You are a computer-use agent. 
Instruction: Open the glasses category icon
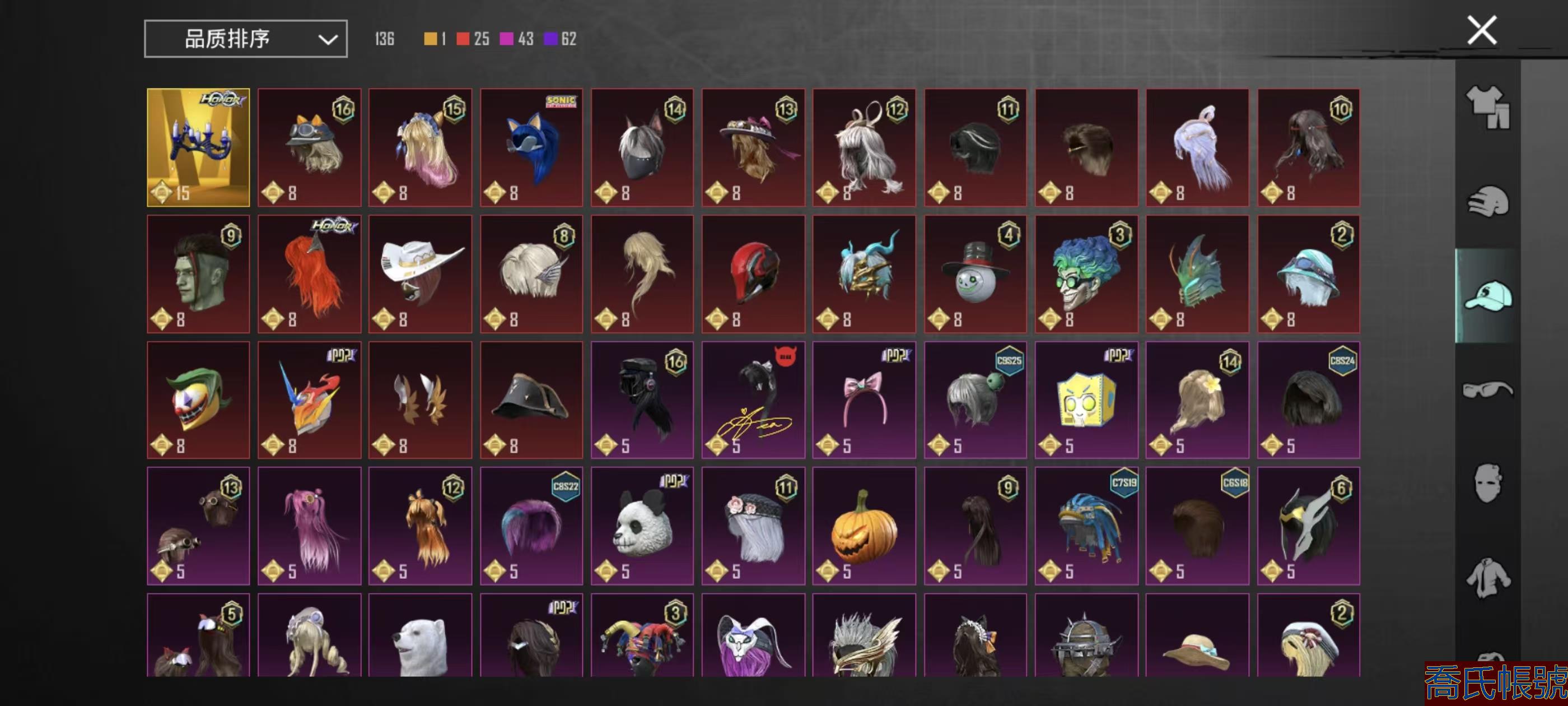1488,389
